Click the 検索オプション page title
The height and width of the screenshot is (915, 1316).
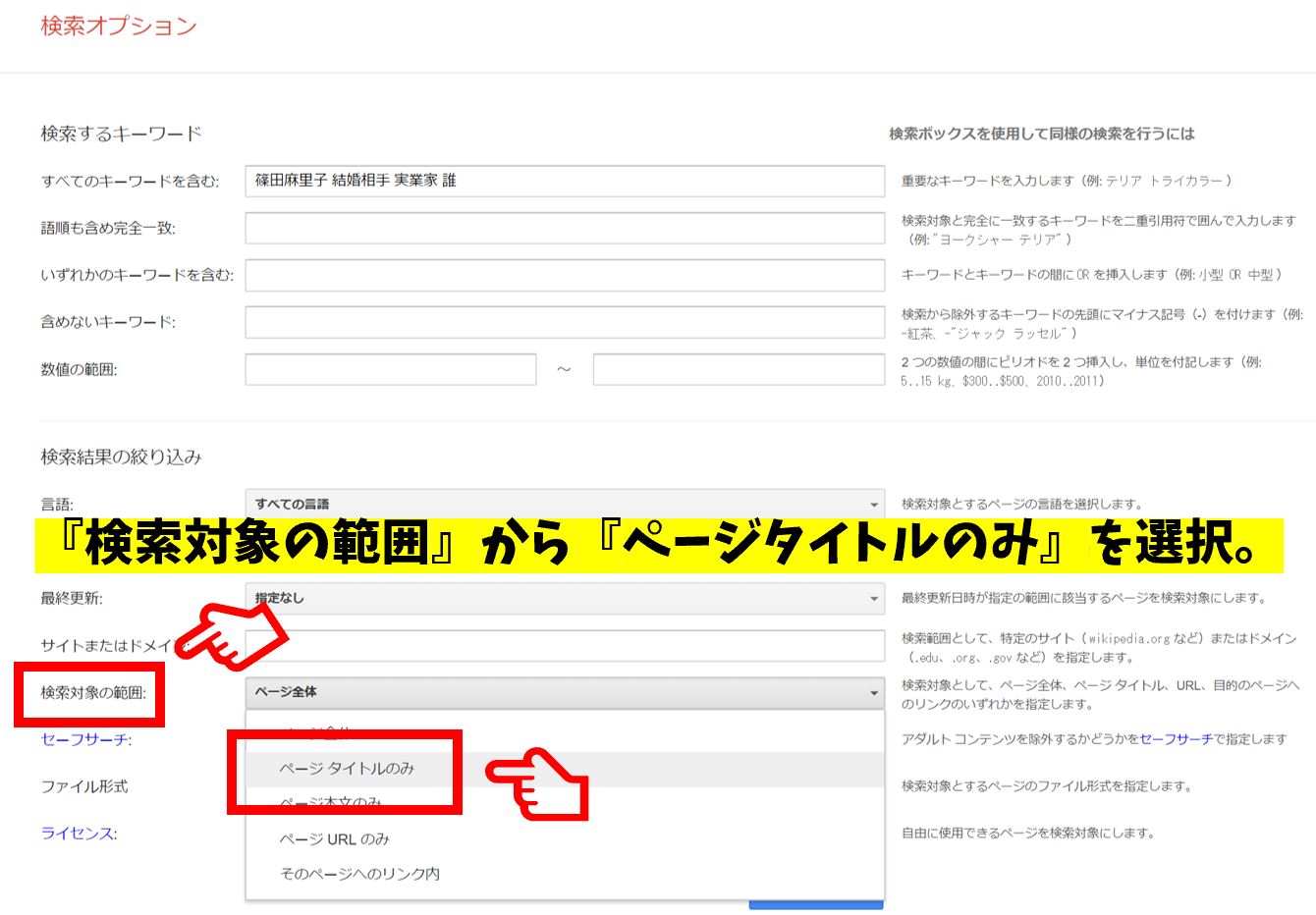tap(119, 27)
